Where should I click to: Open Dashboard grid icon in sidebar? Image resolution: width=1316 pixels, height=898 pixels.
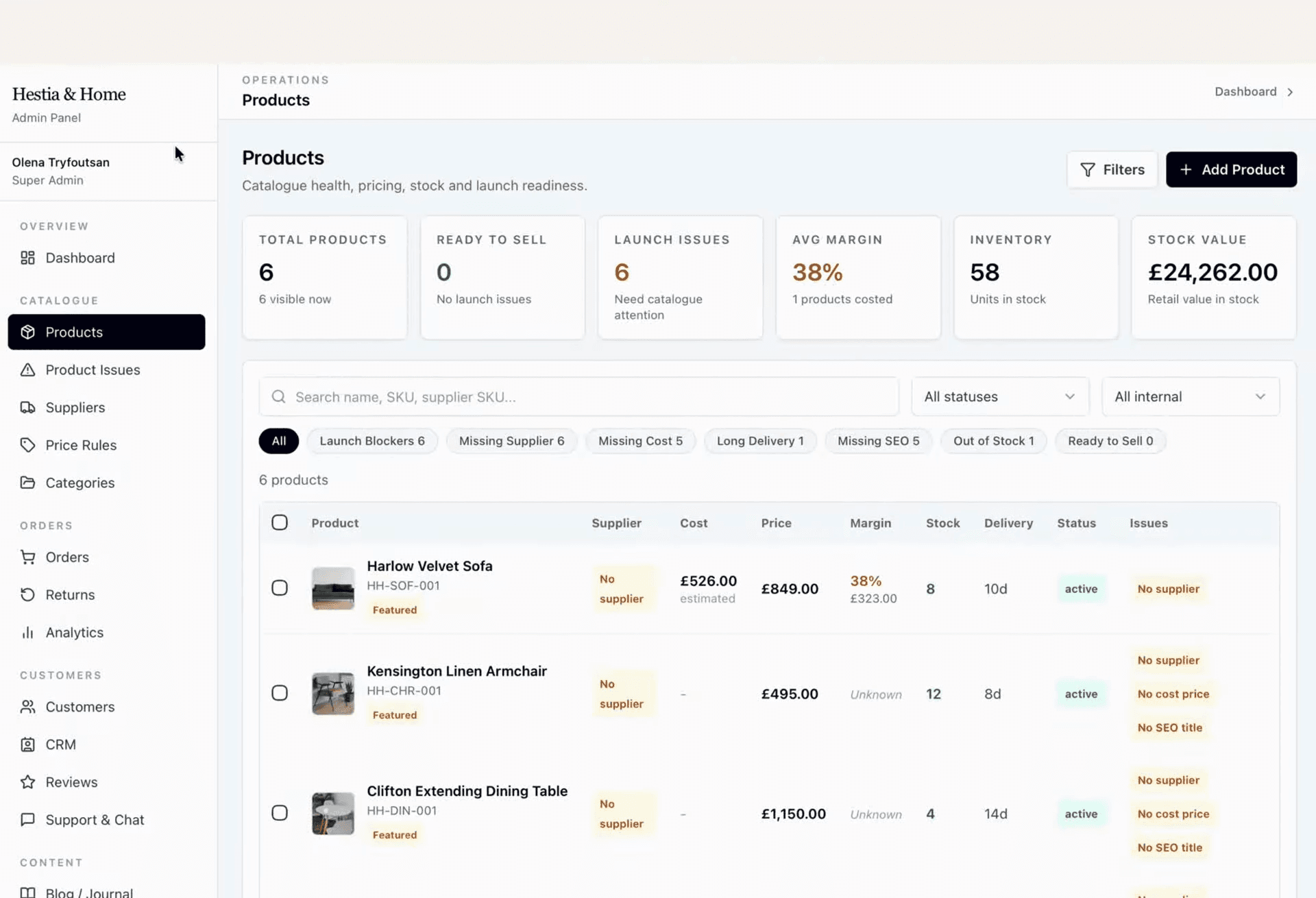[27, 258]
